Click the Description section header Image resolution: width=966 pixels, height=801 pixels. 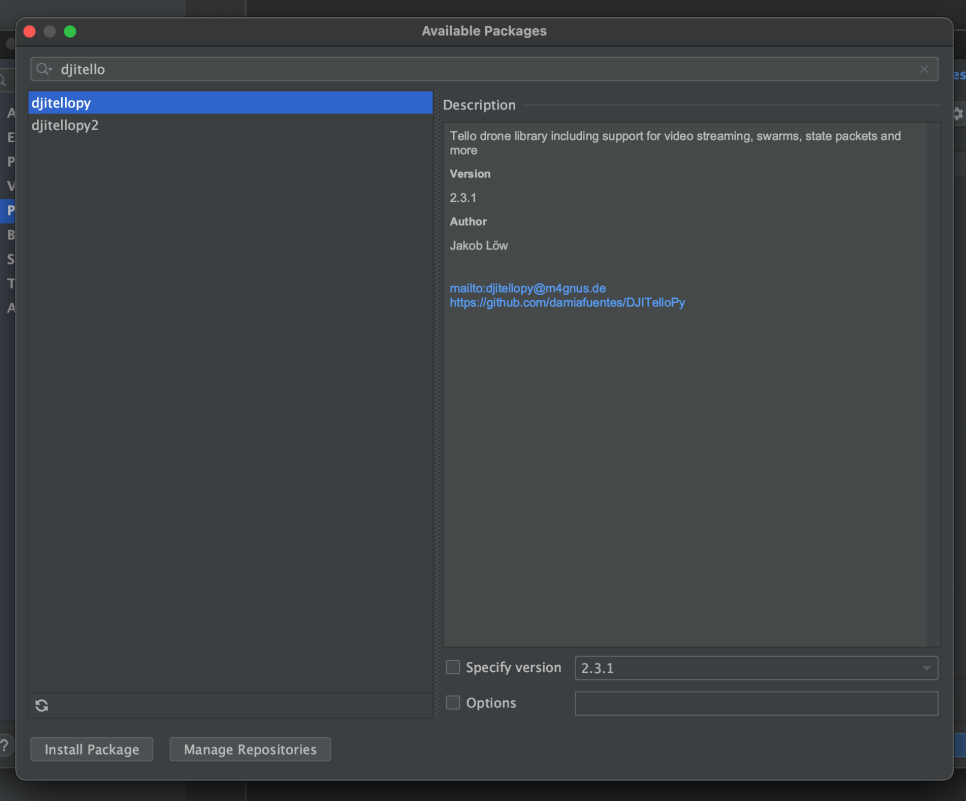click(x=479, y=105)
